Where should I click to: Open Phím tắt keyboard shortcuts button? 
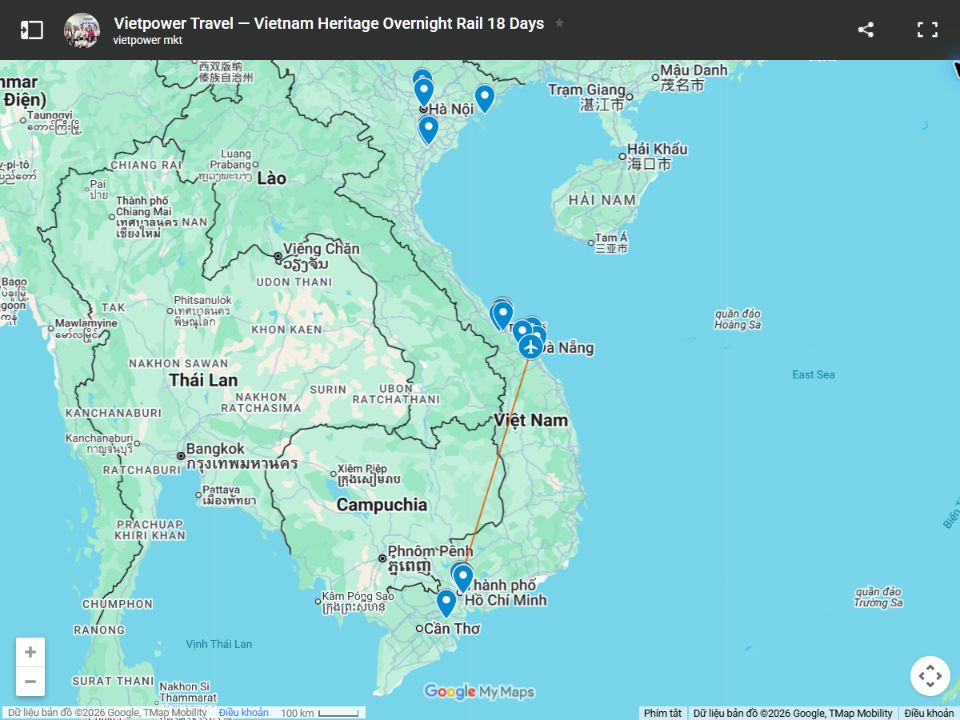point(663,713)
